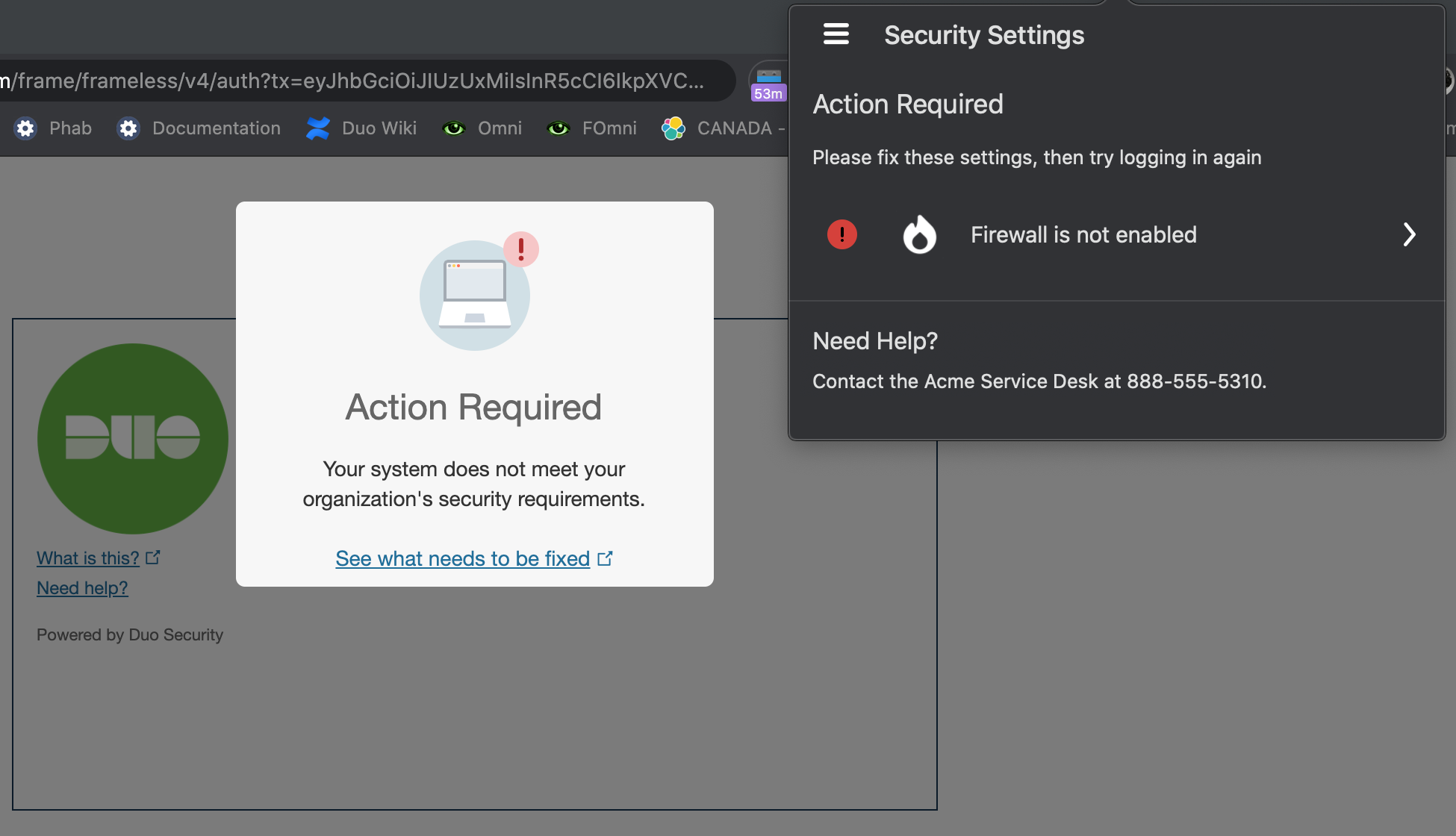Image resolution: width=1456 pixels, height=836 pixels.
Task: Open the Security Settings hamburger menu
Action: (836, 34)
